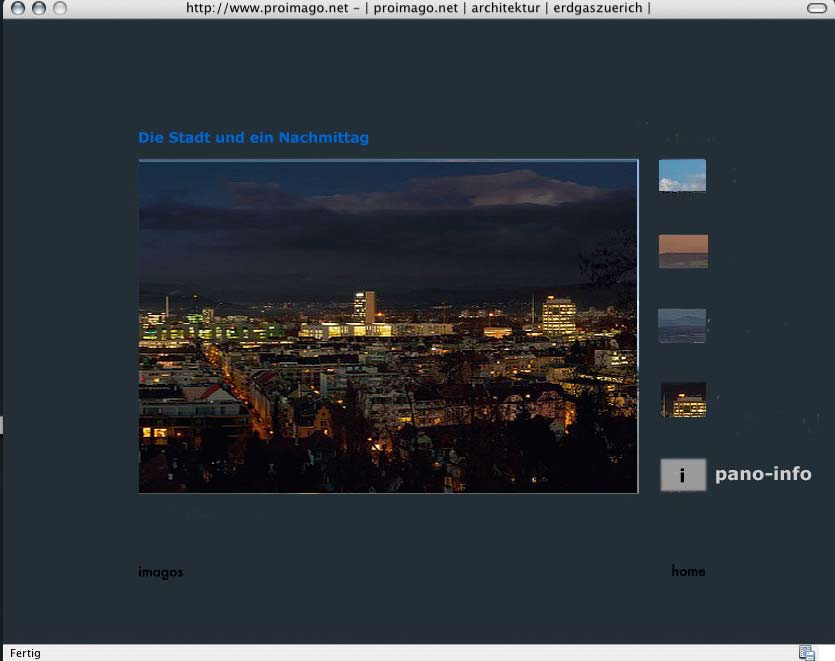Click the gray 'i' info button
This screenshot has height=661, width=835.
pyautogui.click(x=683, y=475)
